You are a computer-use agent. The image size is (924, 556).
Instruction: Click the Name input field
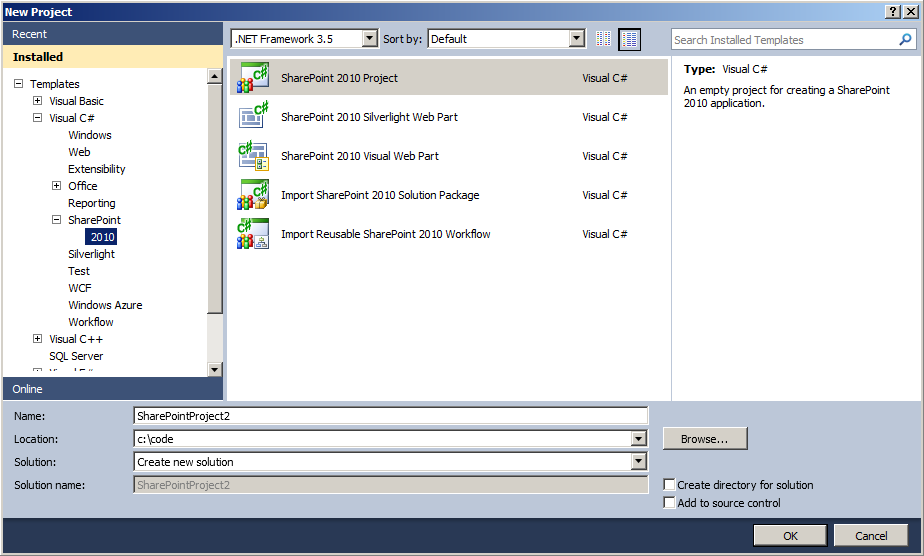(391, 416)
